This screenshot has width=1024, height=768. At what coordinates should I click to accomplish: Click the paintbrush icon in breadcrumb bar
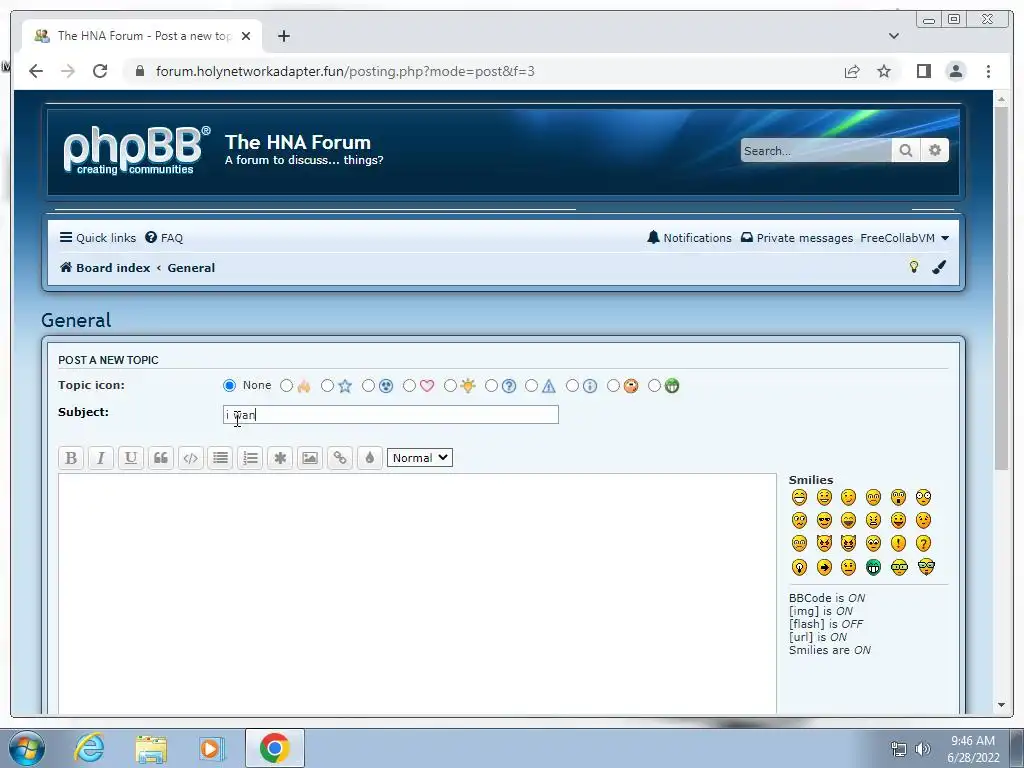click(x=939, y=266)
